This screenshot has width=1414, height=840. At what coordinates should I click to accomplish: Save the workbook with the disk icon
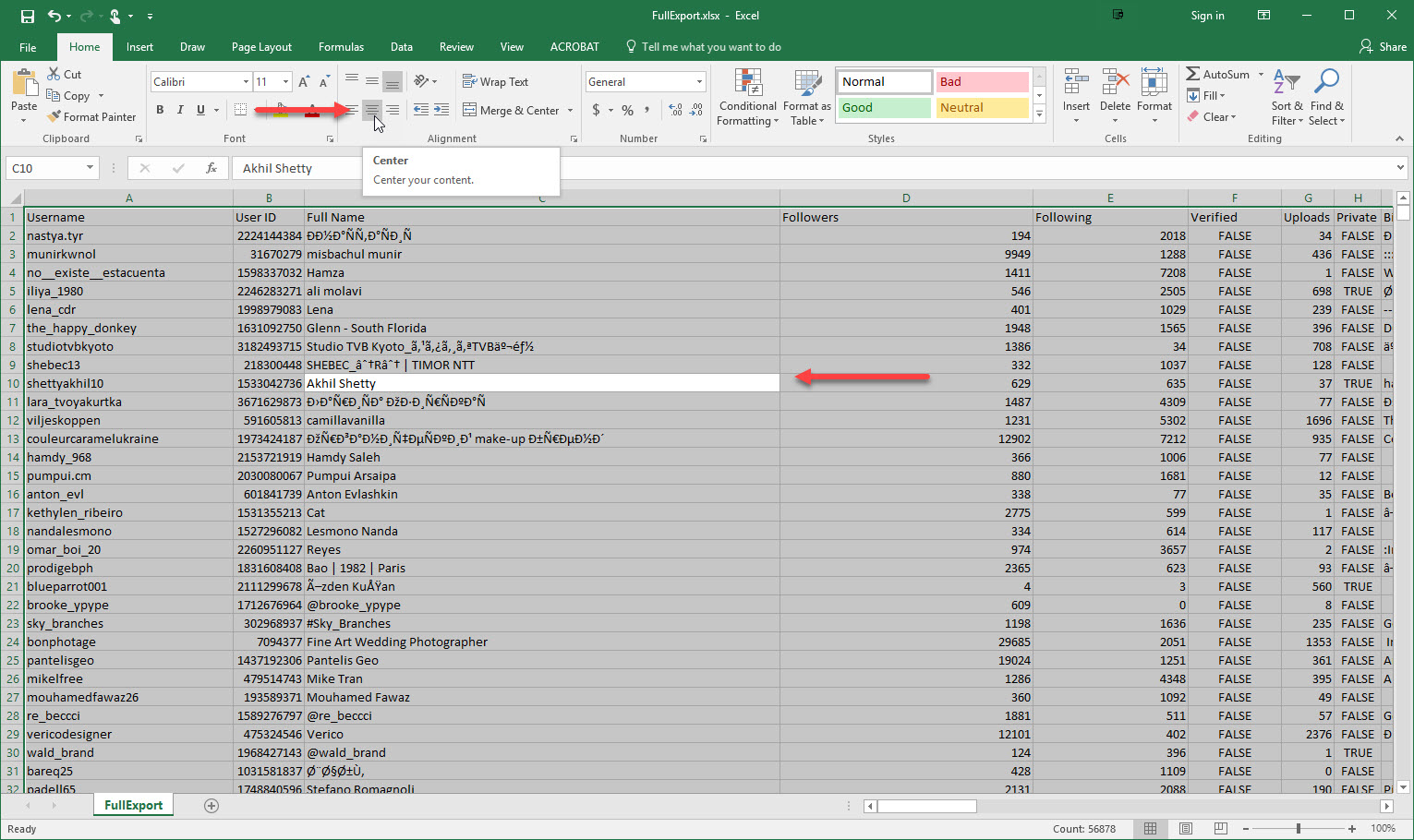[x=28, y=16]
